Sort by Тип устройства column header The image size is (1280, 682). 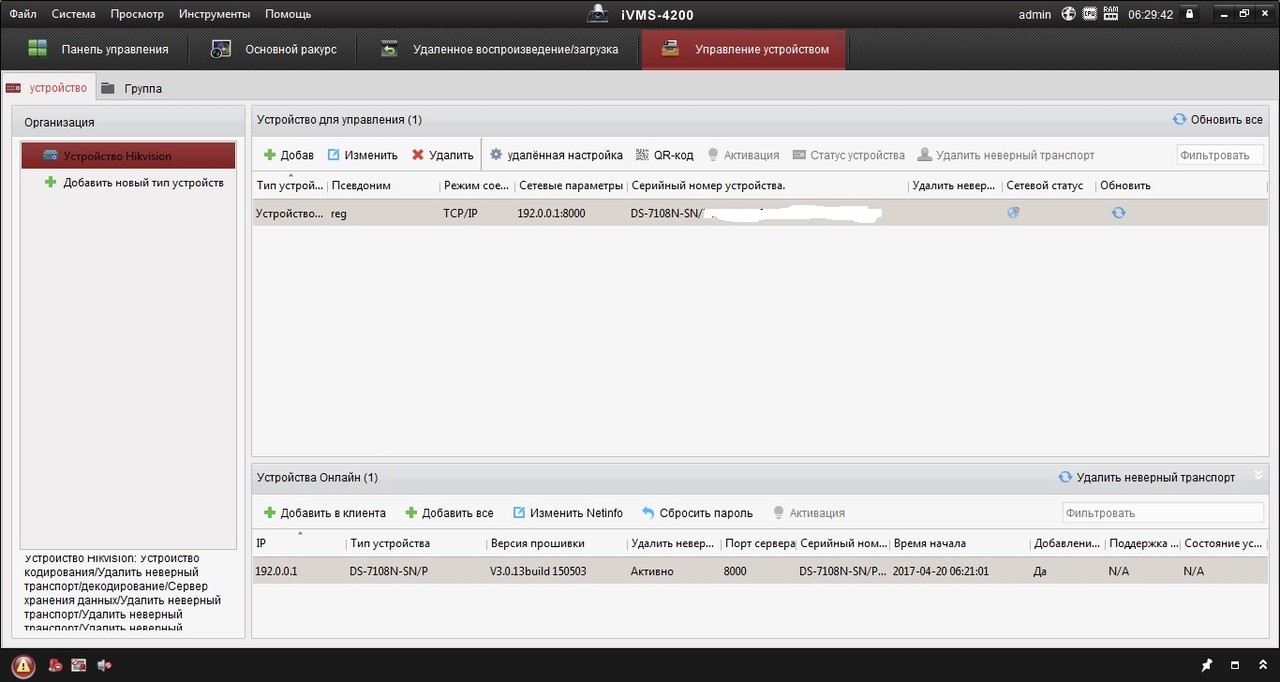[x=289, y=185]
